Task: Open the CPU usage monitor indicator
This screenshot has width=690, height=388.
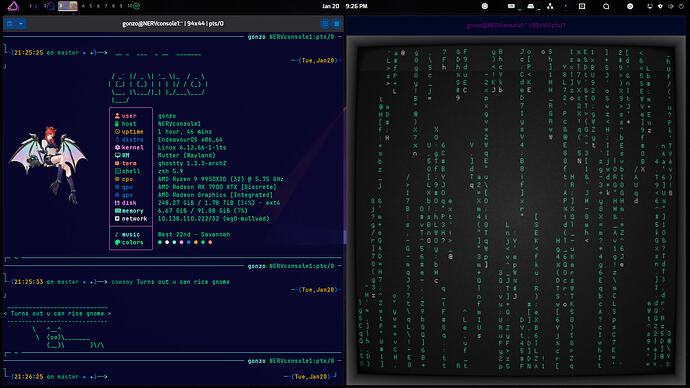Action: 511,6
